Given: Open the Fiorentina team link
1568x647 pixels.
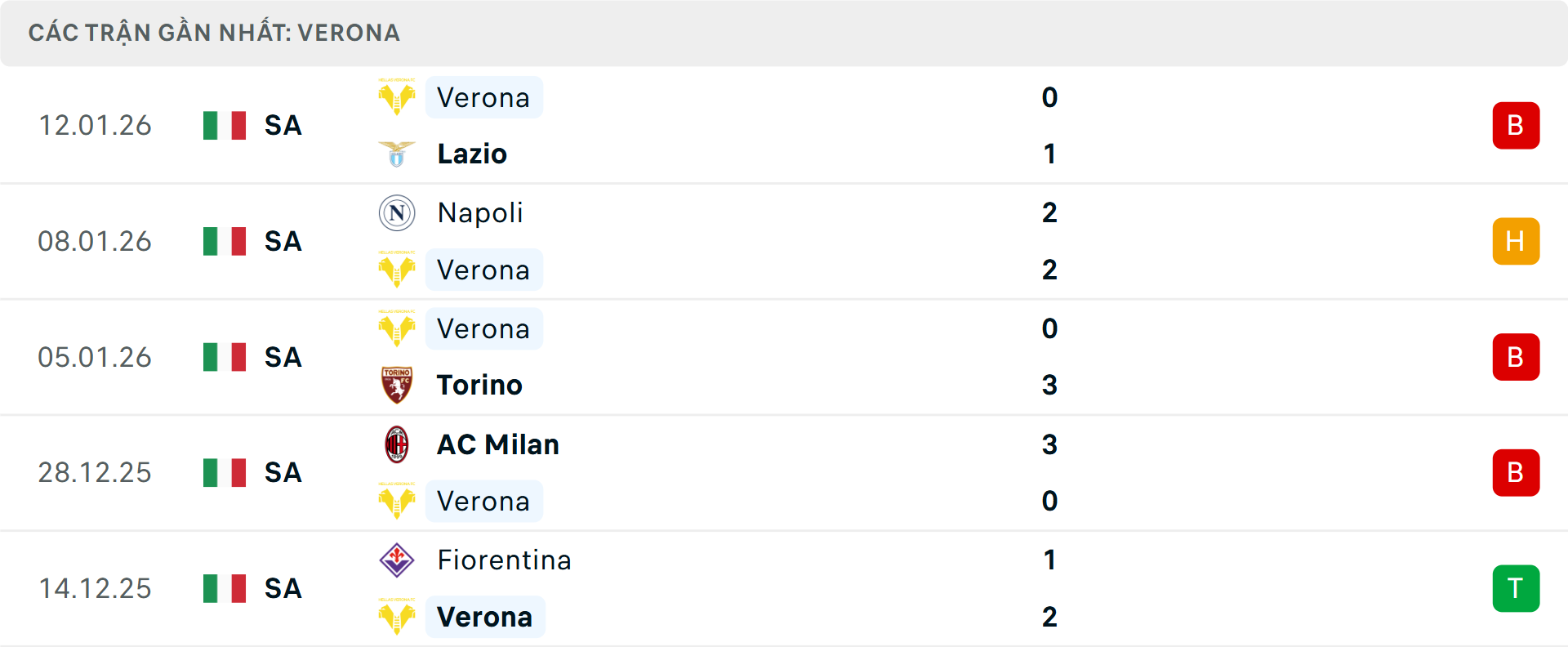Looking at the screenshot, I should tap(504, 560).
